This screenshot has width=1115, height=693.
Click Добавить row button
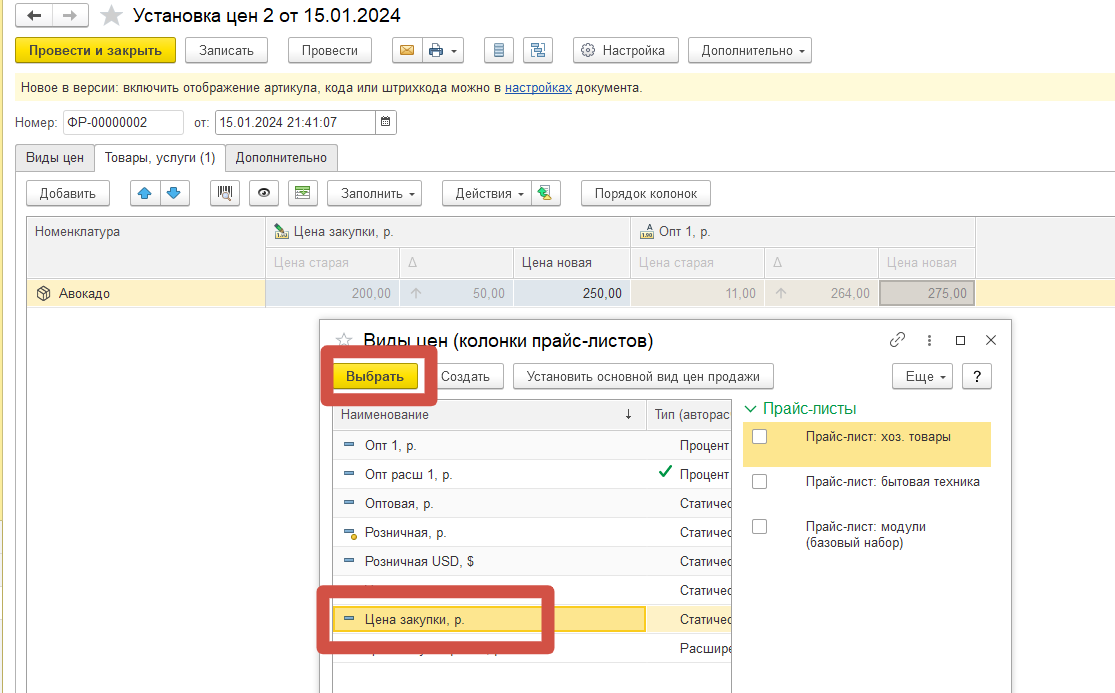68,193
